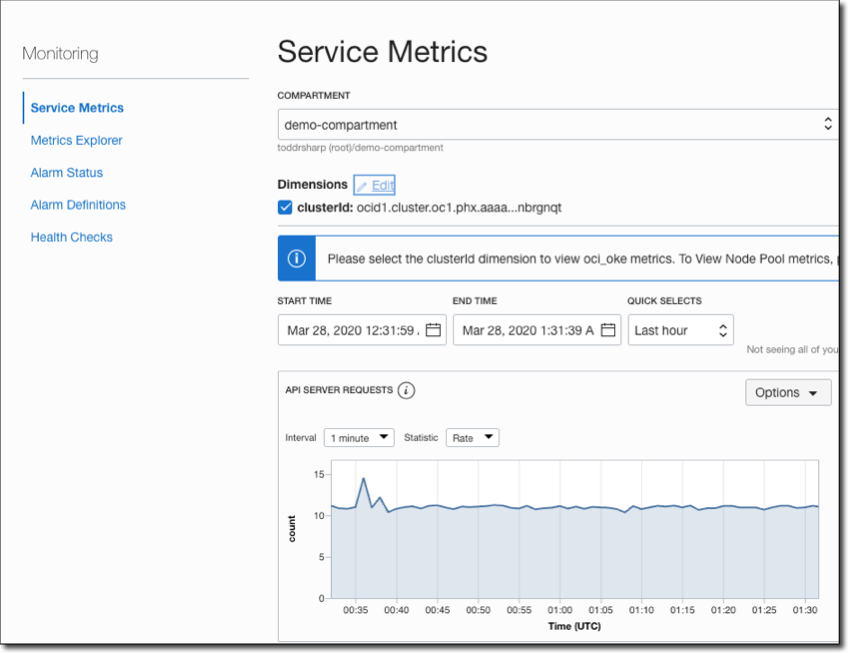The width and height of the screenshot is (848, 653).
Task: Click the Start Time date field
Action: pos(352,330)
